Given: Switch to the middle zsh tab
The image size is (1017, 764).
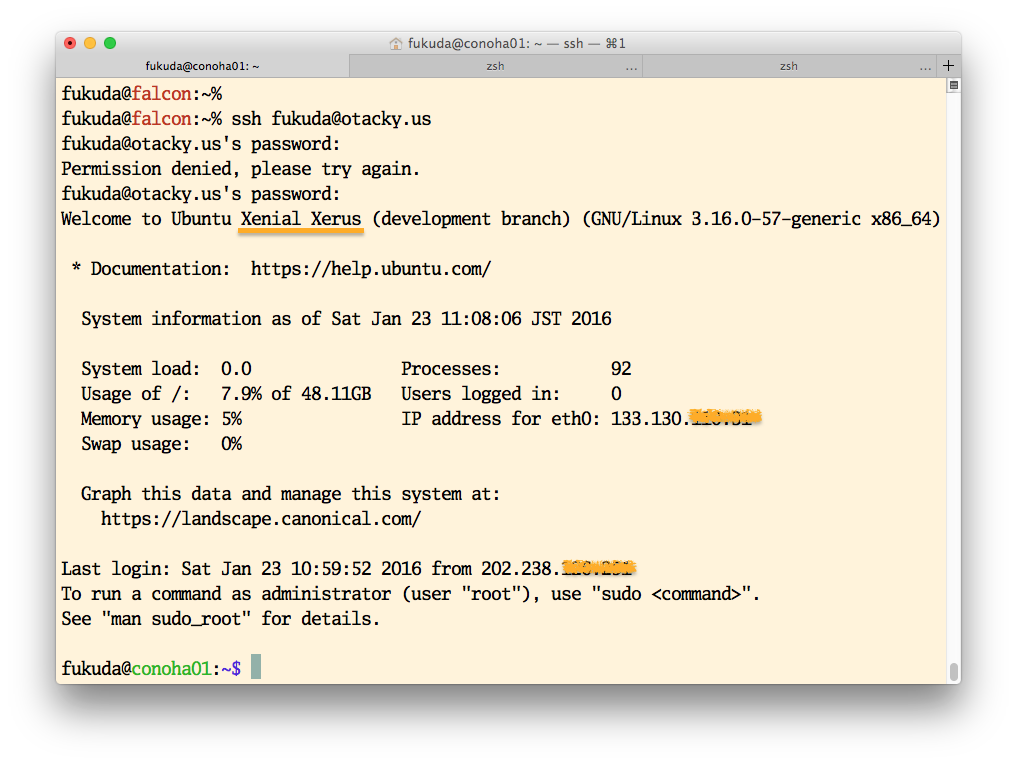Looking at the screenshot, I should click(x=496, y=66).
